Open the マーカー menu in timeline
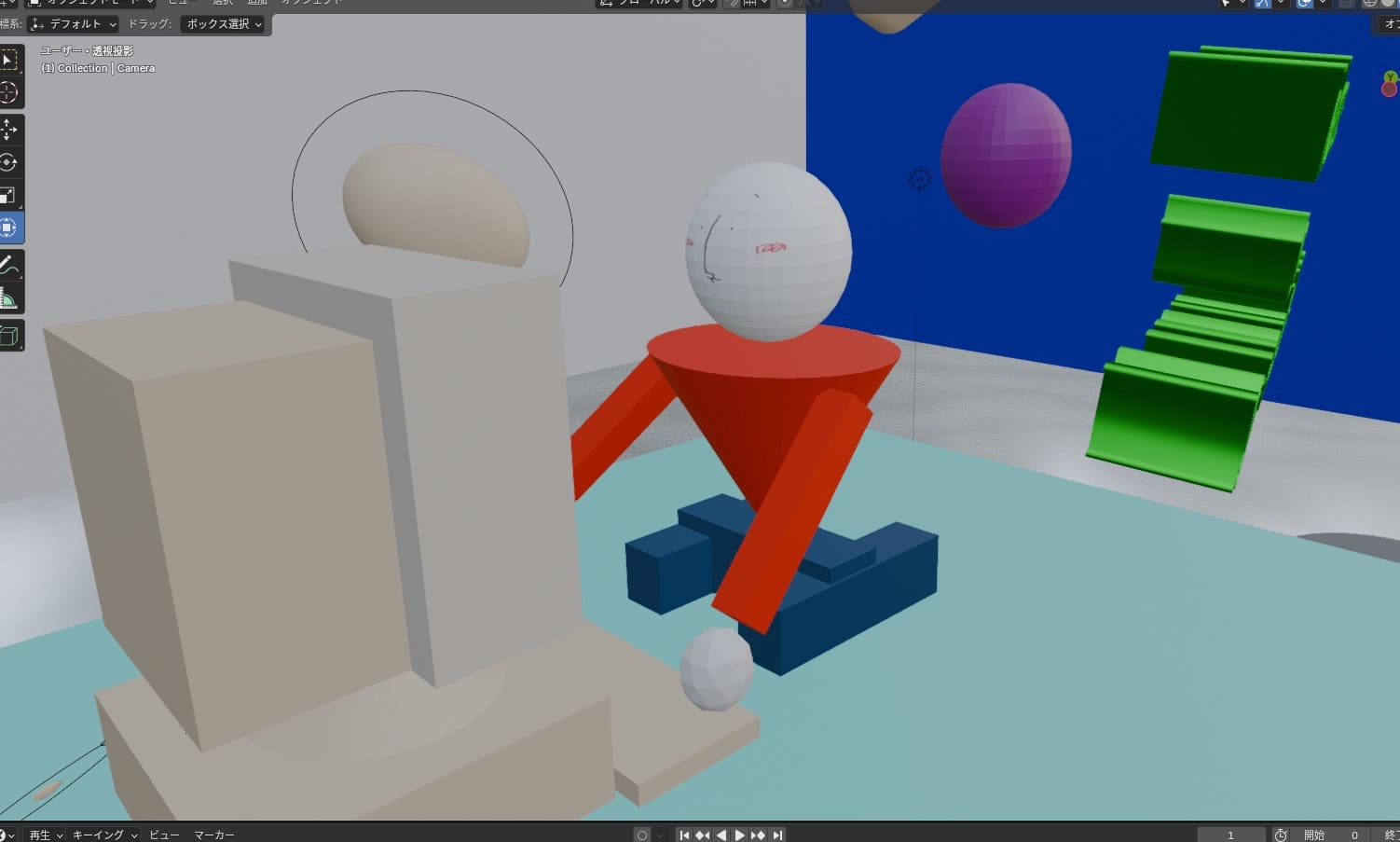Image resolution: width=1400 pixels, height=842 pixels. (x=213, y=835)
